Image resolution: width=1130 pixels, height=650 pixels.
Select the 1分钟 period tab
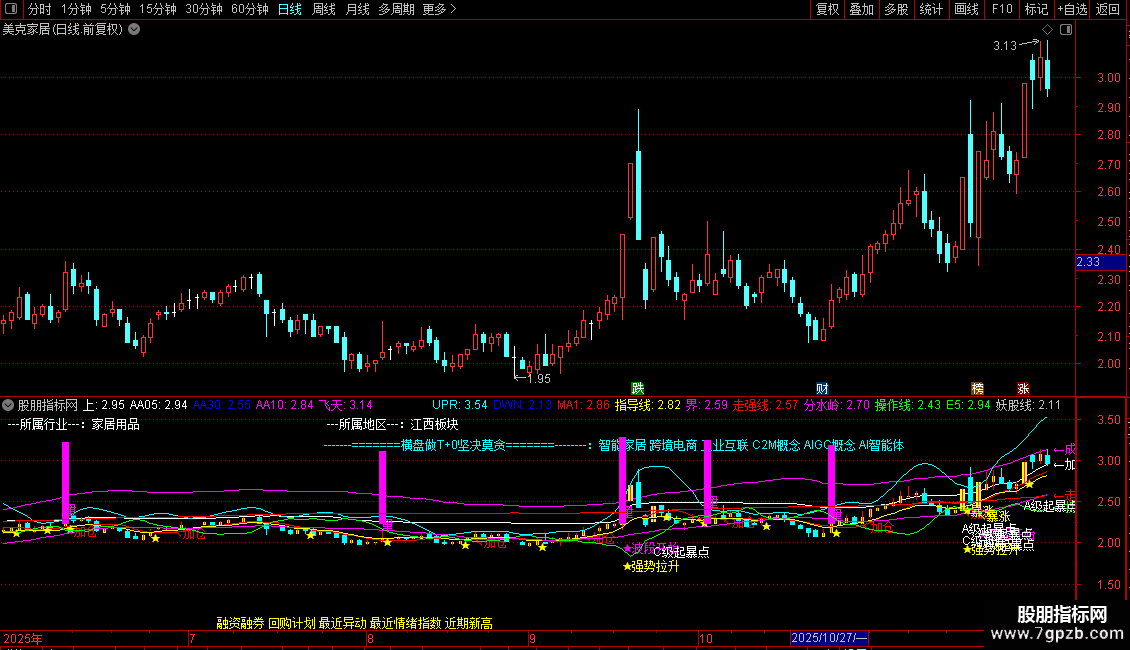(76, 9)
